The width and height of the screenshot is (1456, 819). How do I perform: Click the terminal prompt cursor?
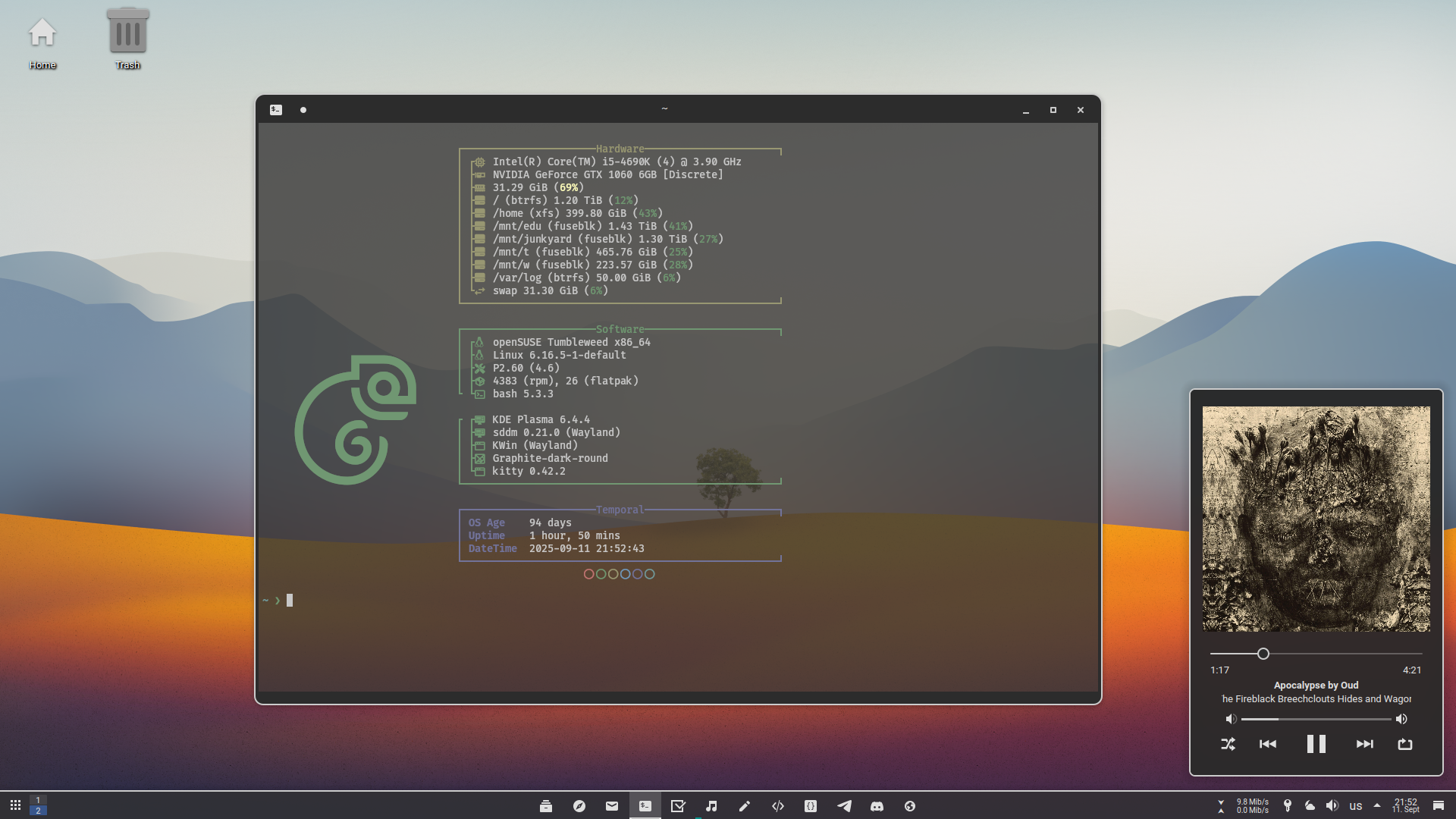point(290,601)
